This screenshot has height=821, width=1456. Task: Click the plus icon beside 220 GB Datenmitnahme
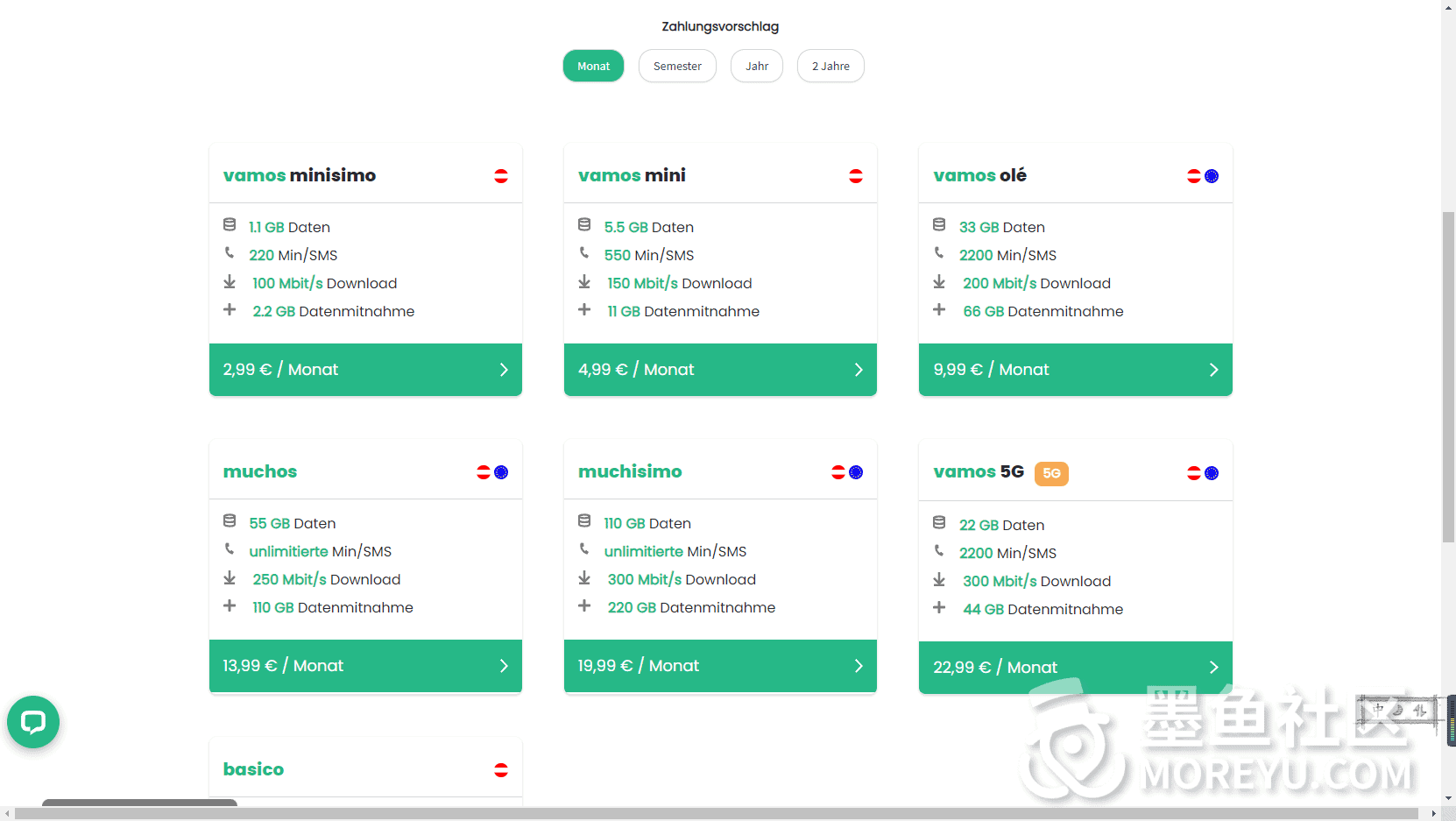(584, 605)
